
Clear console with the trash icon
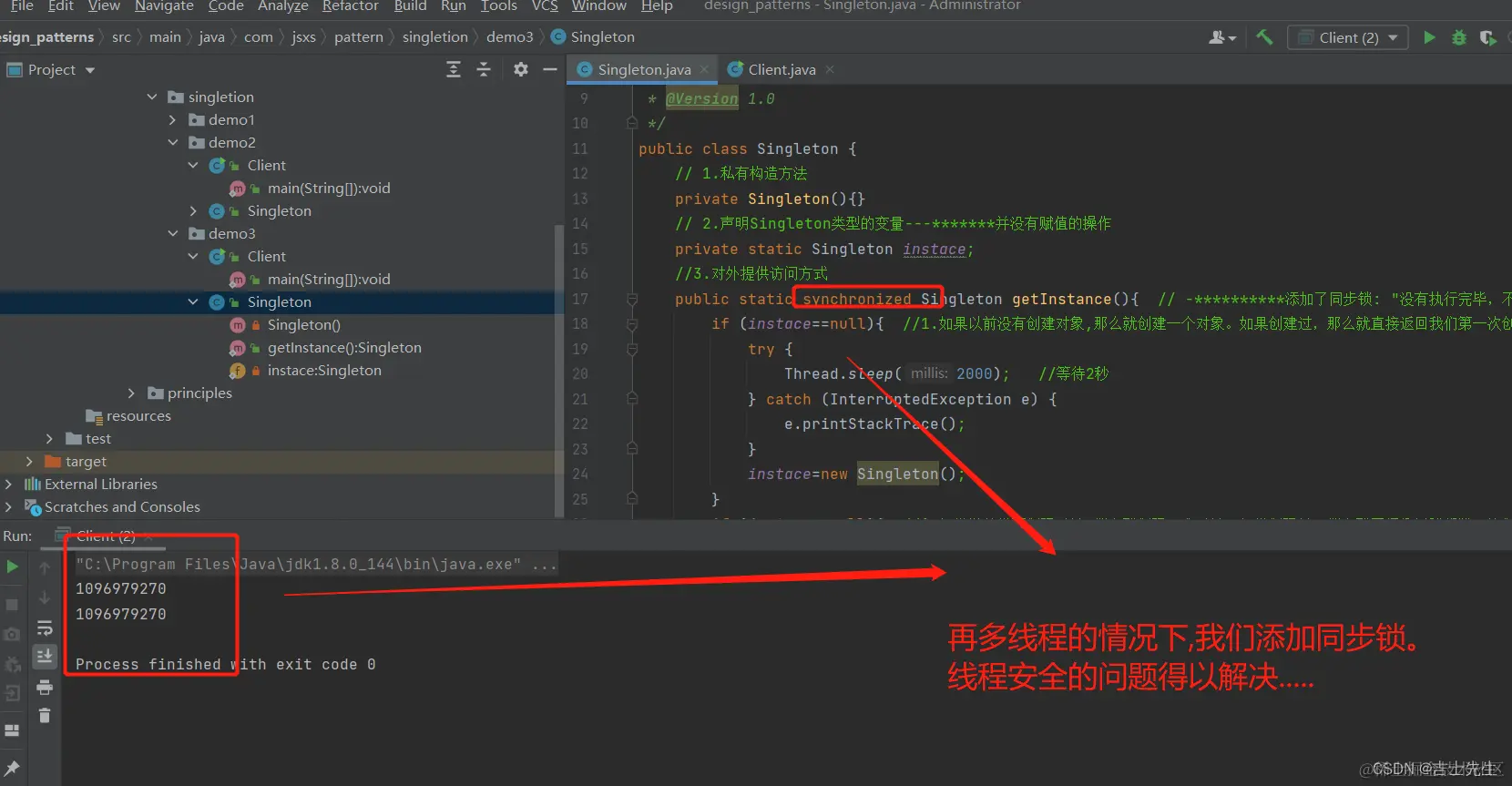[x=45, y=716]
